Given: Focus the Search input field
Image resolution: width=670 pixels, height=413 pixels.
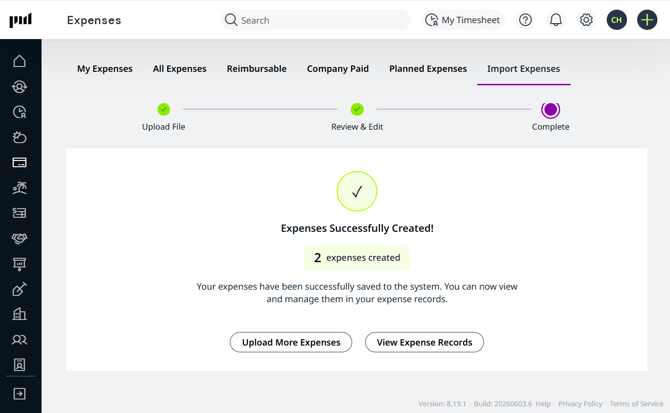Looking at the screenshot, I should 316,20.
